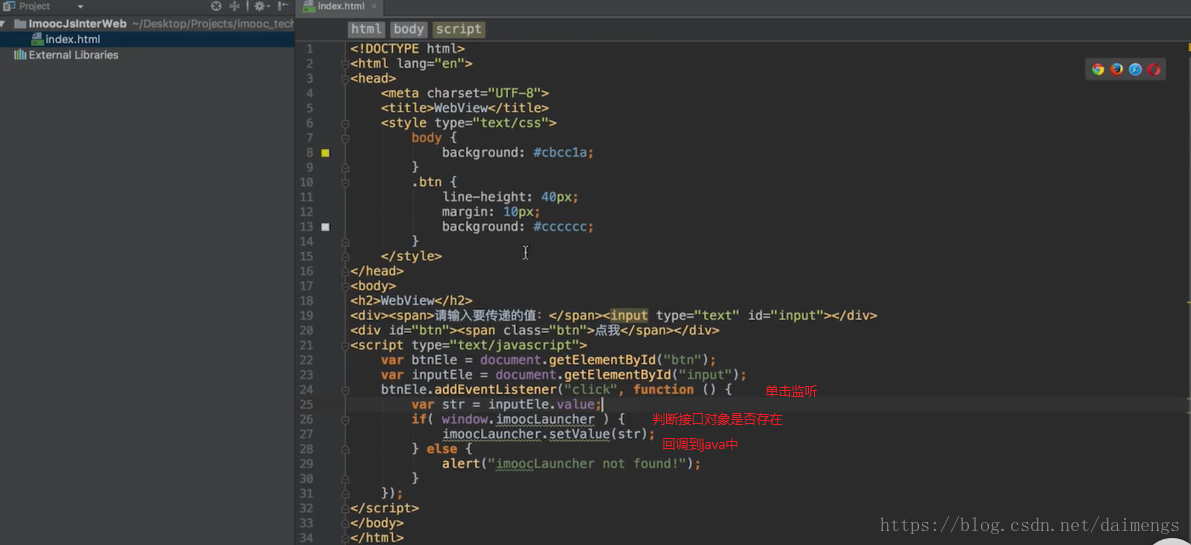Click the #cbcc1a color value

pos(560,153)
